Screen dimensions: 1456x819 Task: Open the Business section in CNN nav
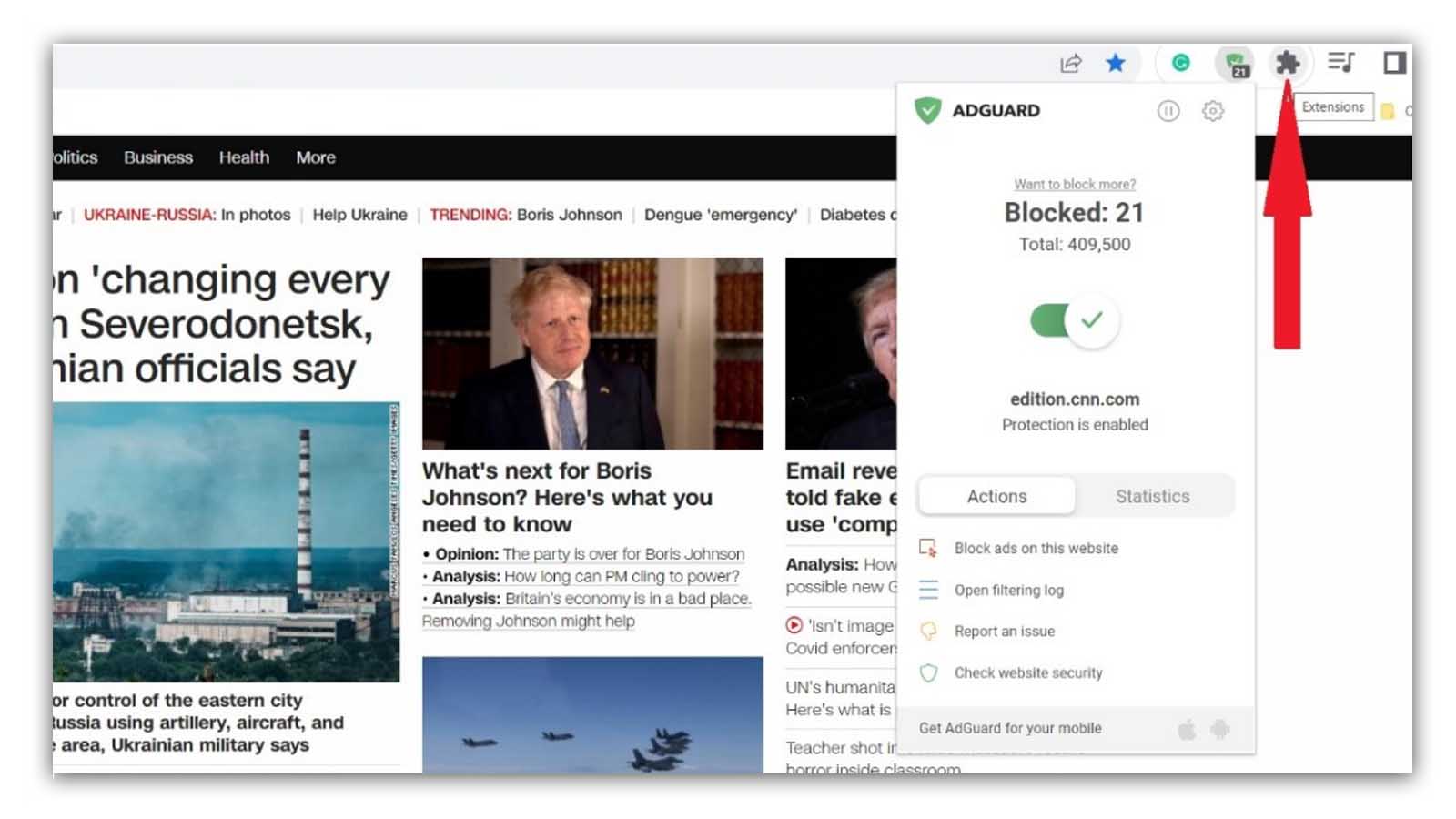coord(158,157)
